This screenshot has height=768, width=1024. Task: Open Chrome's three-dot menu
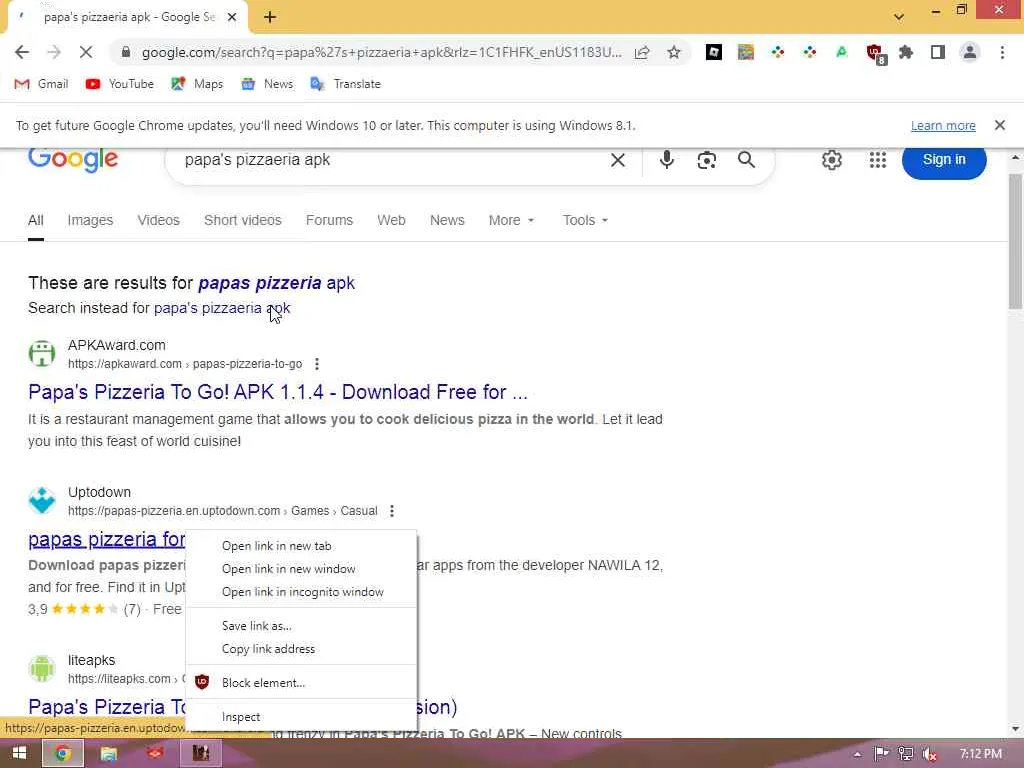tap(1002, 52)
